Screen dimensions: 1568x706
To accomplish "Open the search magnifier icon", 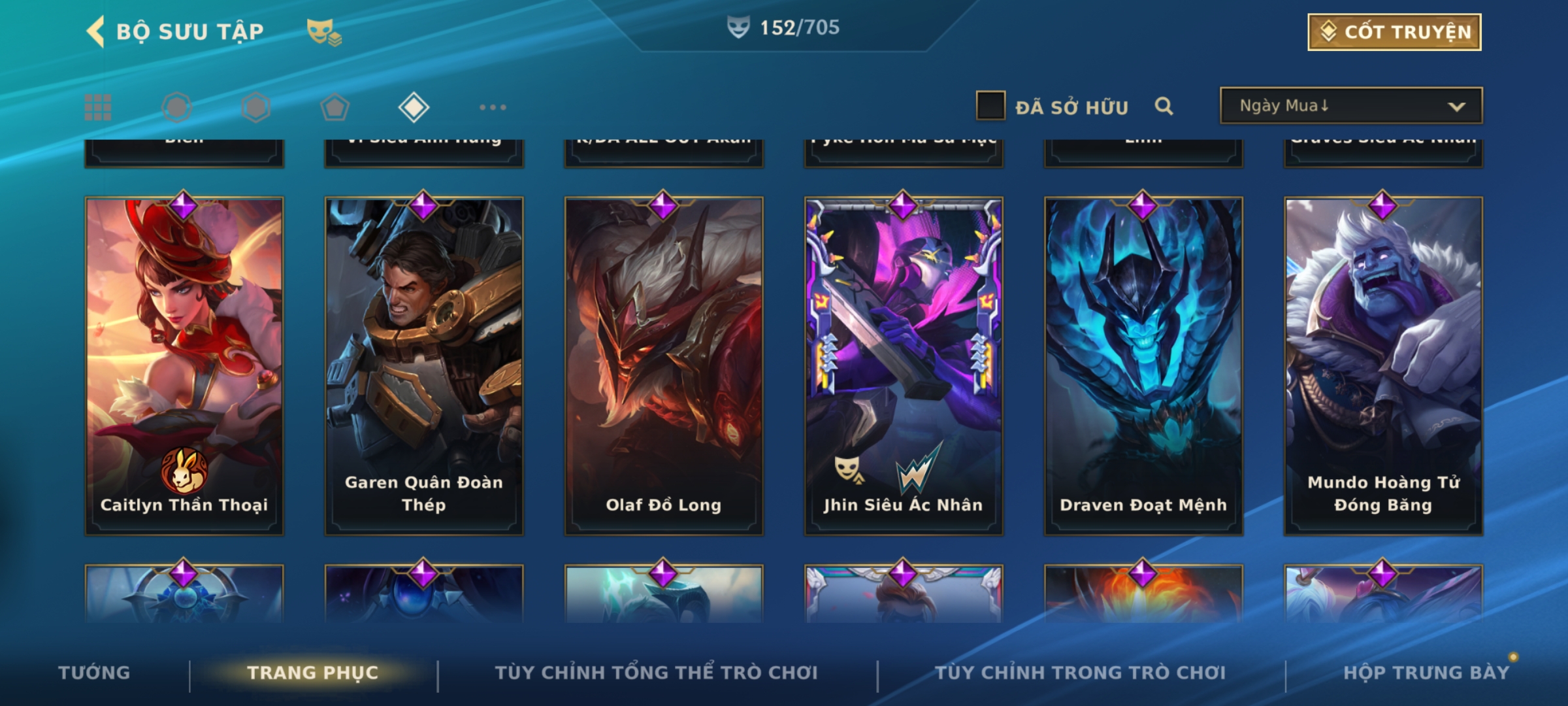I will pos(1164,106).
